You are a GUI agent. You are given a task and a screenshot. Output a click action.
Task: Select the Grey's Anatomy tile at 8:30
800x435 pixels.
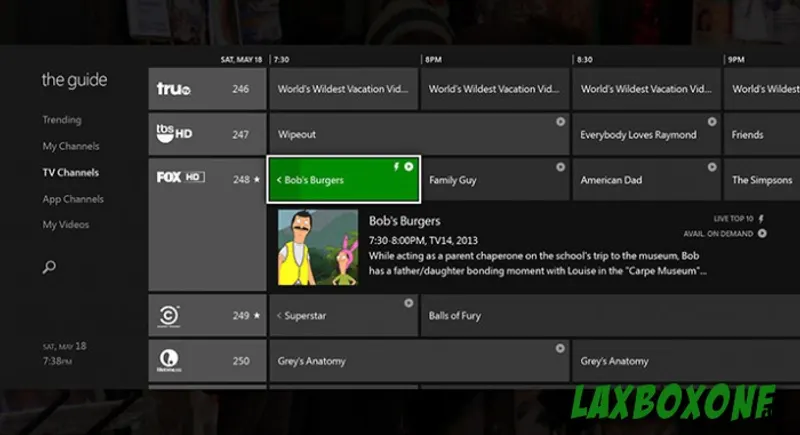(x=686, y=361)
